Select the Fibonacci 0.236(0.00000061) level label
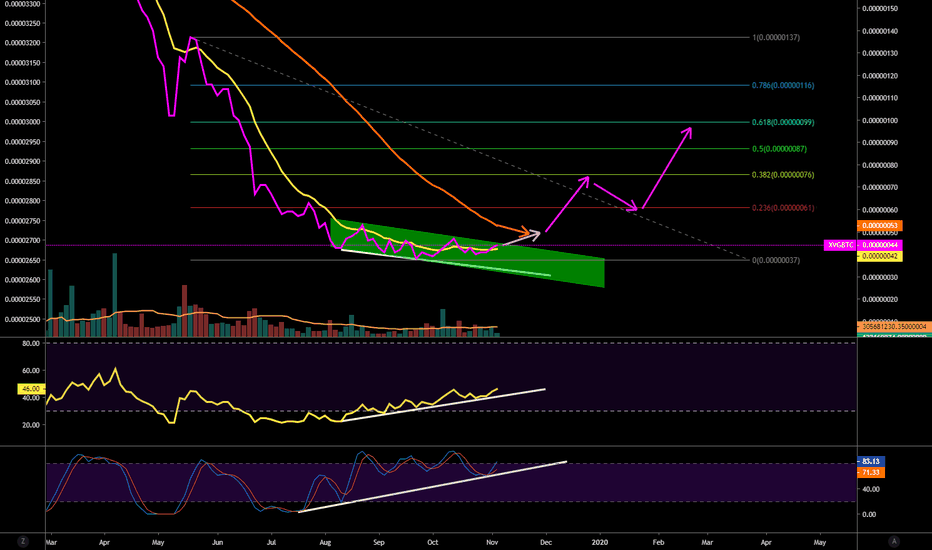This screenshot has height=550, width=932. click(x=783, y=208)
